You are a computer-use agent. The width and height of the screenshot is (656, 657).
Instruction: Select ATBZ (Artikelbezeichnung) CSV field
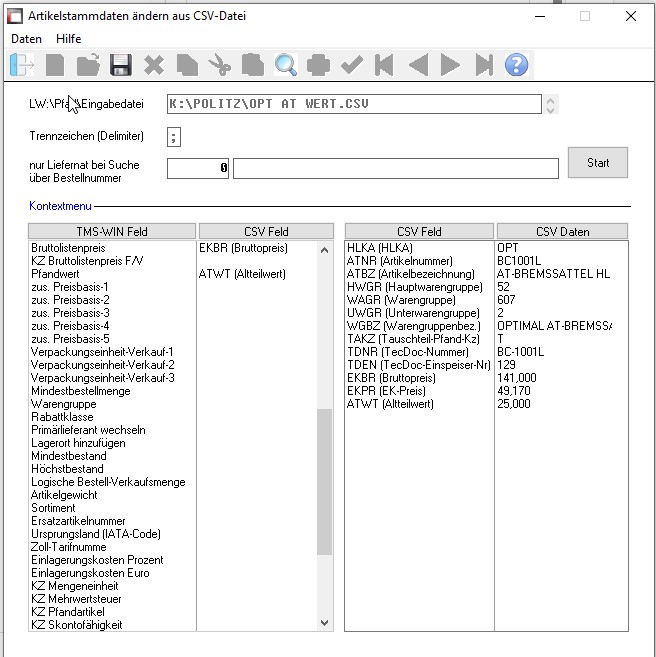(411, 274)
